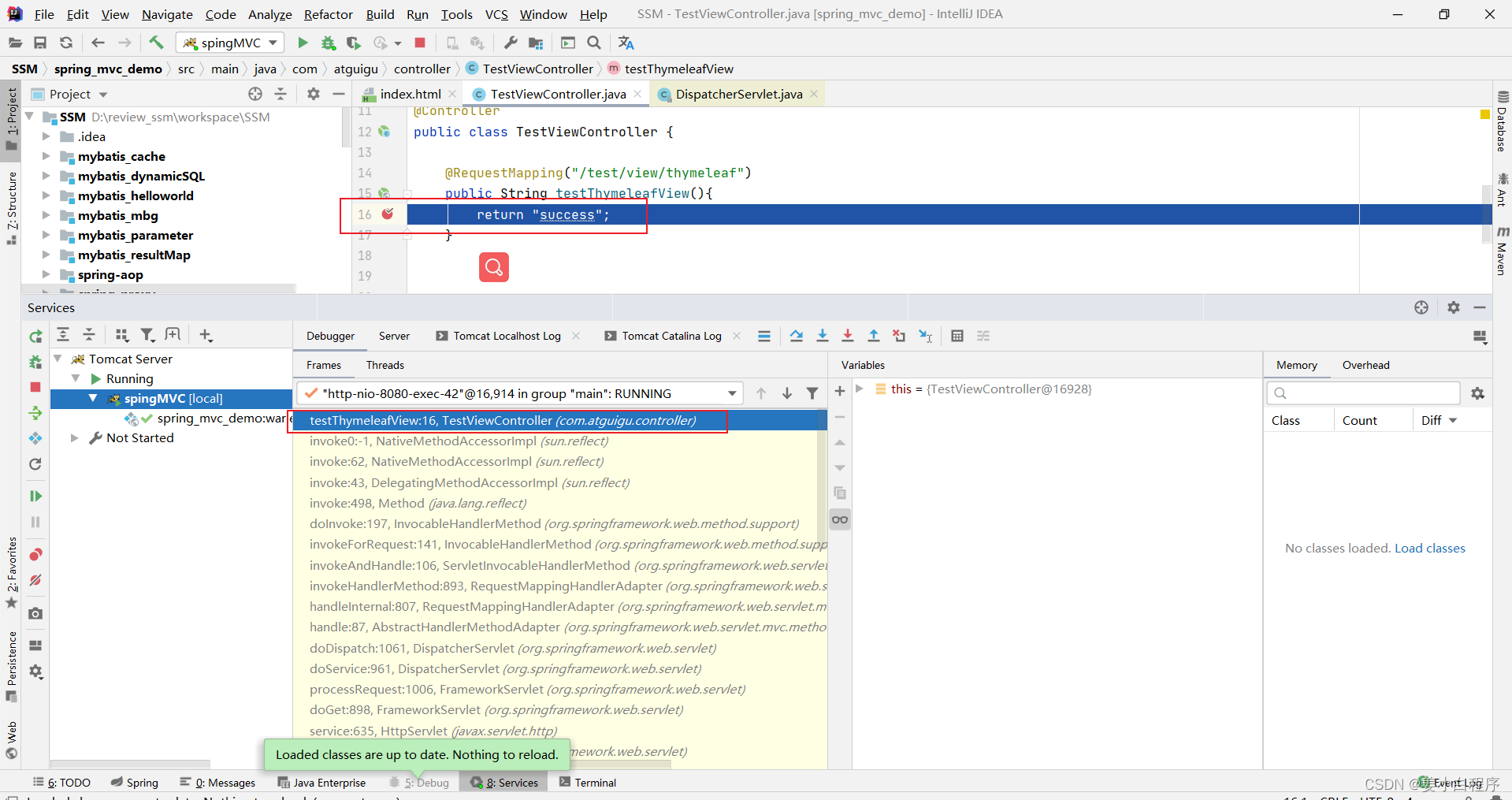The width and height of the screenshot is (1512, 800).
Task: Click the Build Project hammer icon
Action: pos(156,43)
